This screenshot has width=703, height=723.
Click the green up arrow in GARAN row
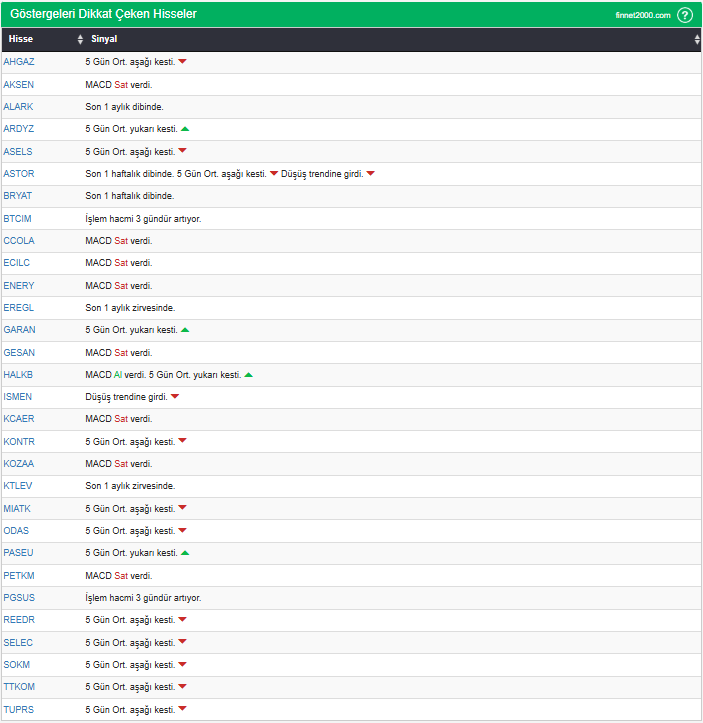click(185, 330)
